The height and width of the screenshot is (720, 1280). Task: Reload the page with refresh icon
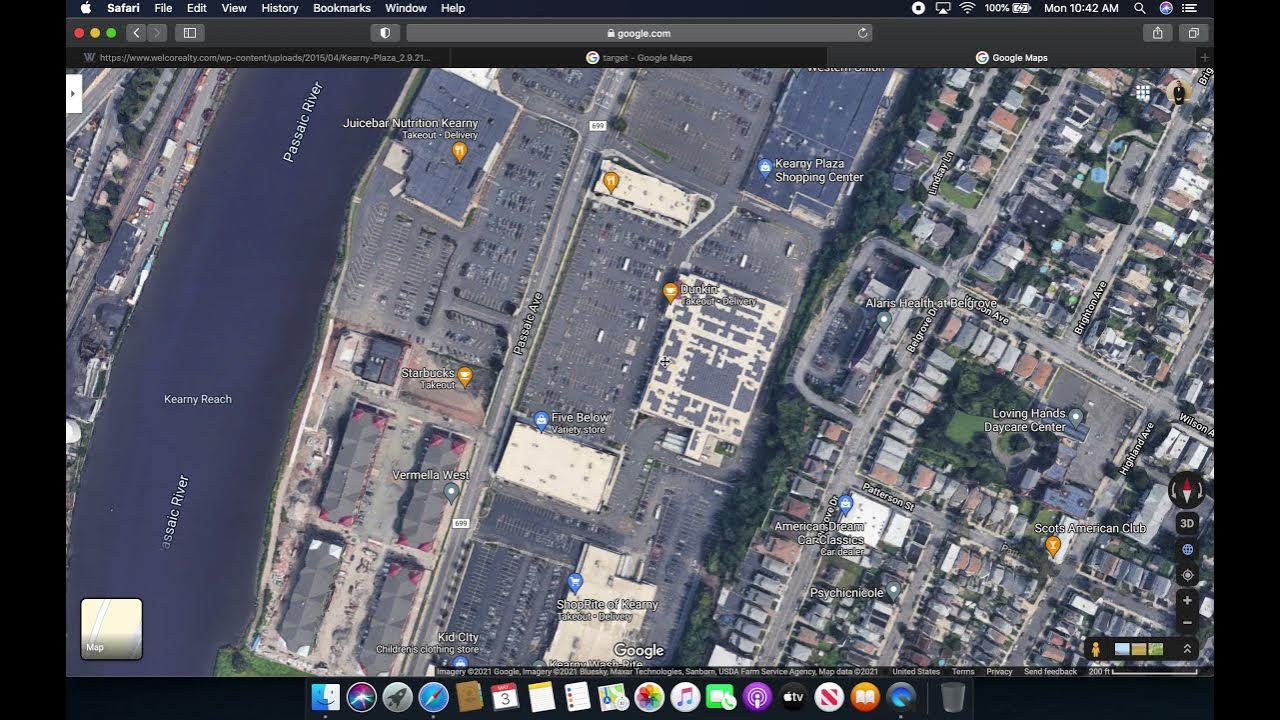tap(862, 33)
